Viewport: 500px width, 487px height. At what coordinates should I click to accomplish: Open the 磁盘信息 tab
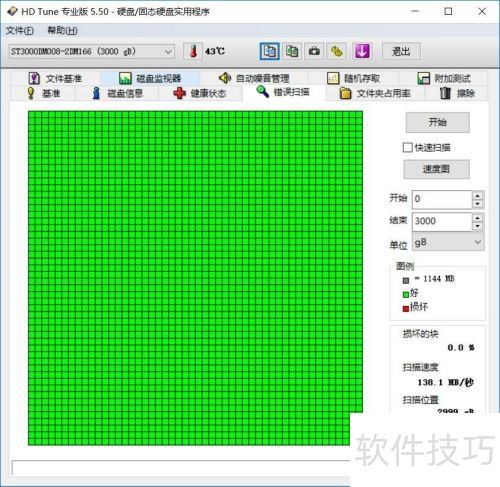(x=117, y=93)
